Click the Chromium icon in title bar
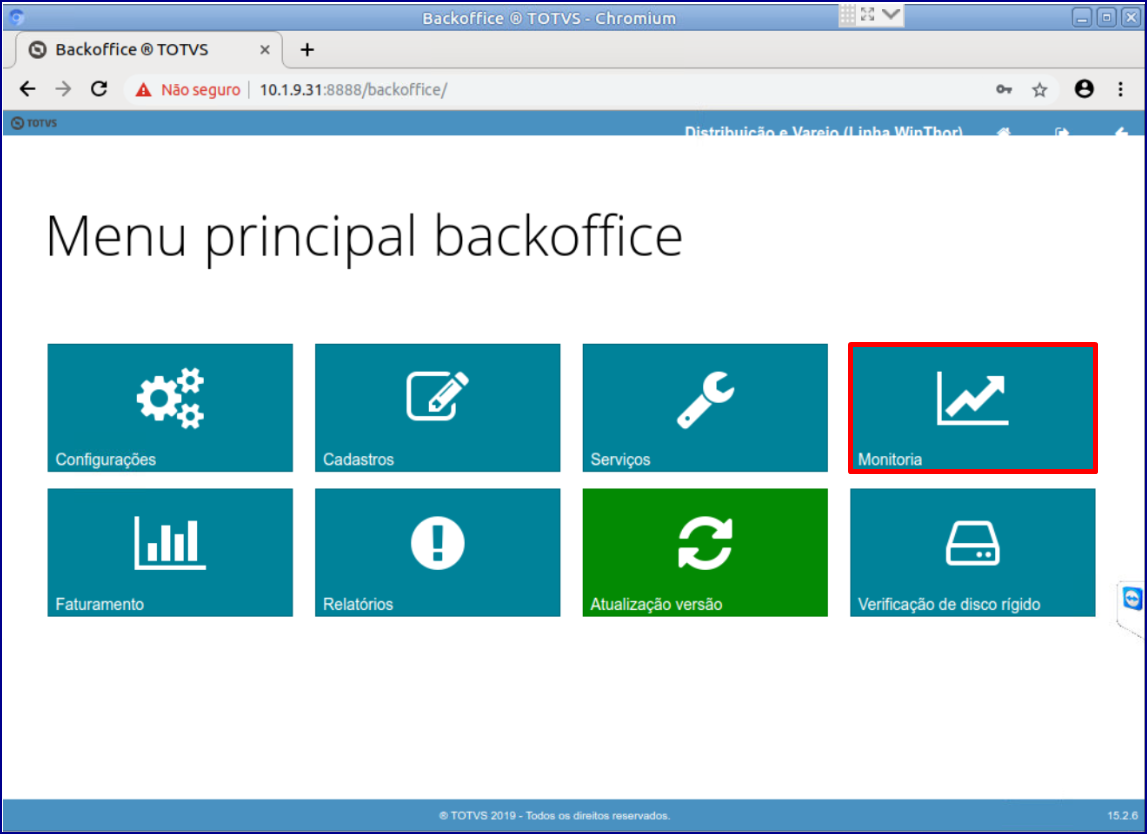The width and height of the screenshot is (1147, 834). click(16, 17)
